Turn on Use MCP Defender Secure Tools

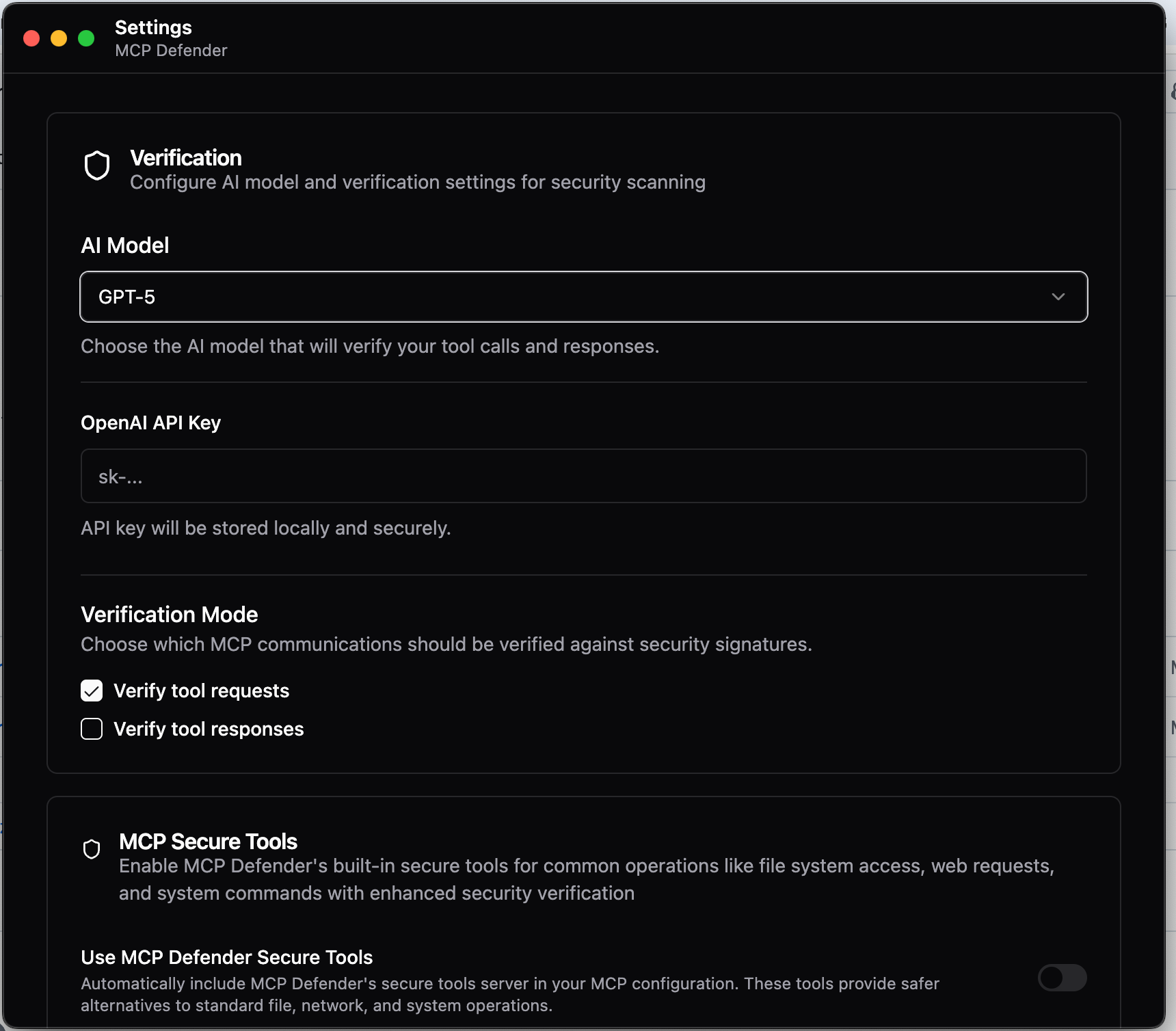click(1062, 978)
